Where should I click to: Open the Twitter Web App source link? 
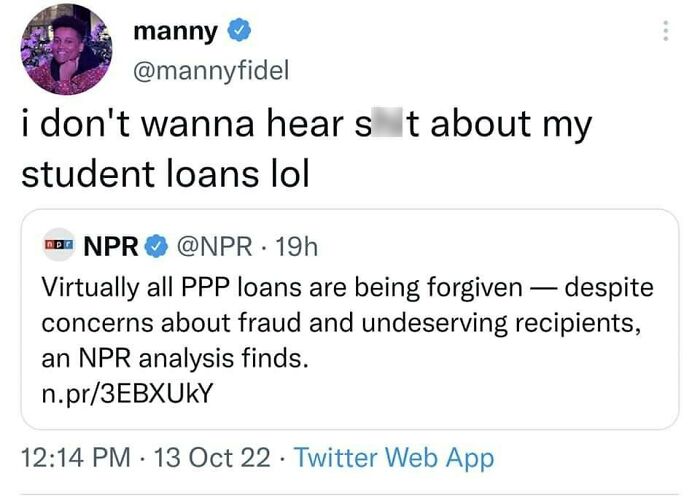click(394, 459)
